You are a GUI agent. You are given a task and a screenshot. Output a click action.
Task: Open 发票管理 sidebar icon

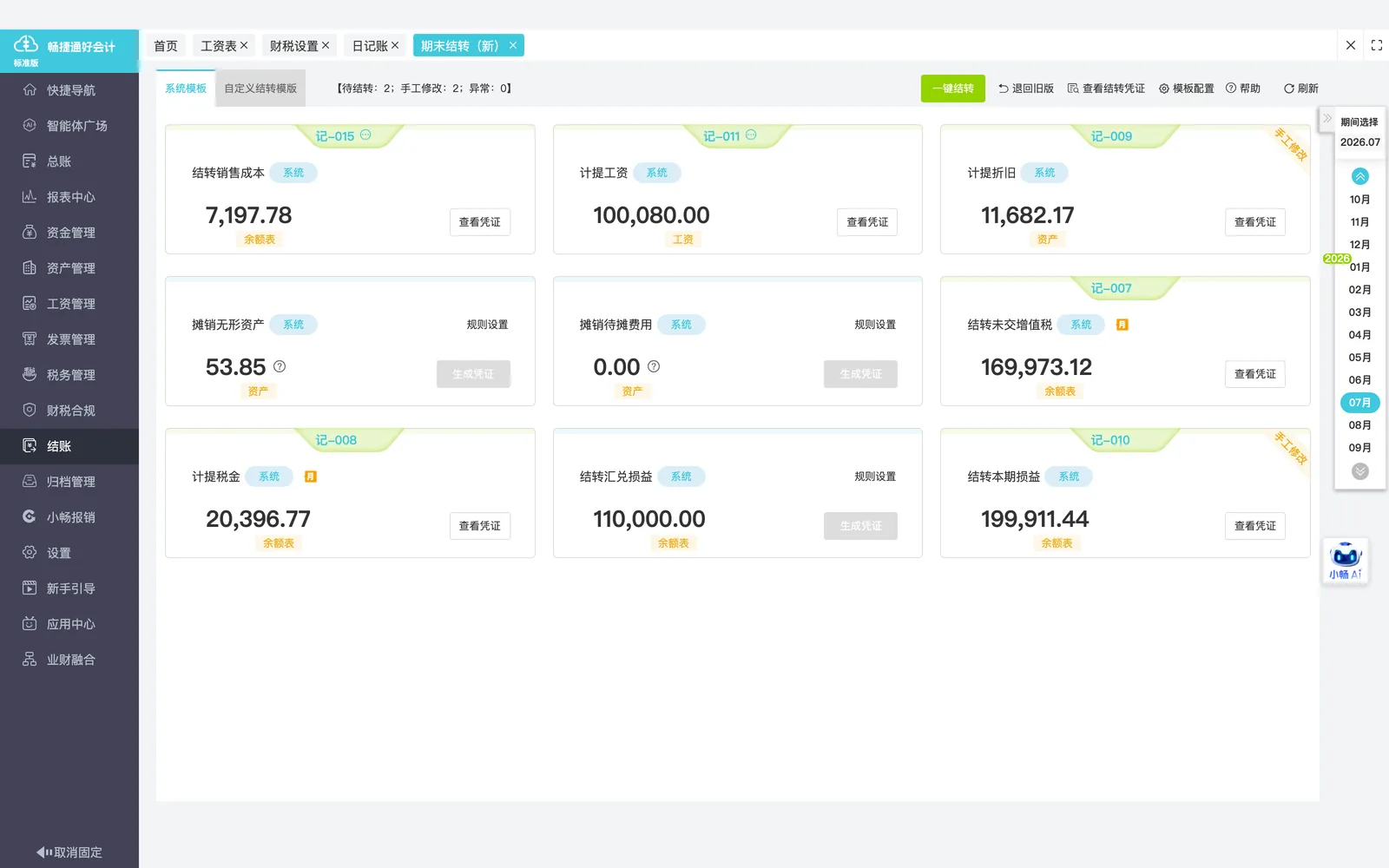30,339
